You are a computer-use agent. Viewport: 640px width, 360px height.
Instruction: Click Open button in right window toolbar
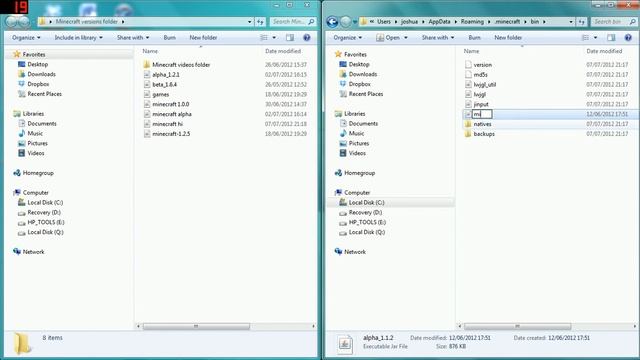(x=389, y=38)
